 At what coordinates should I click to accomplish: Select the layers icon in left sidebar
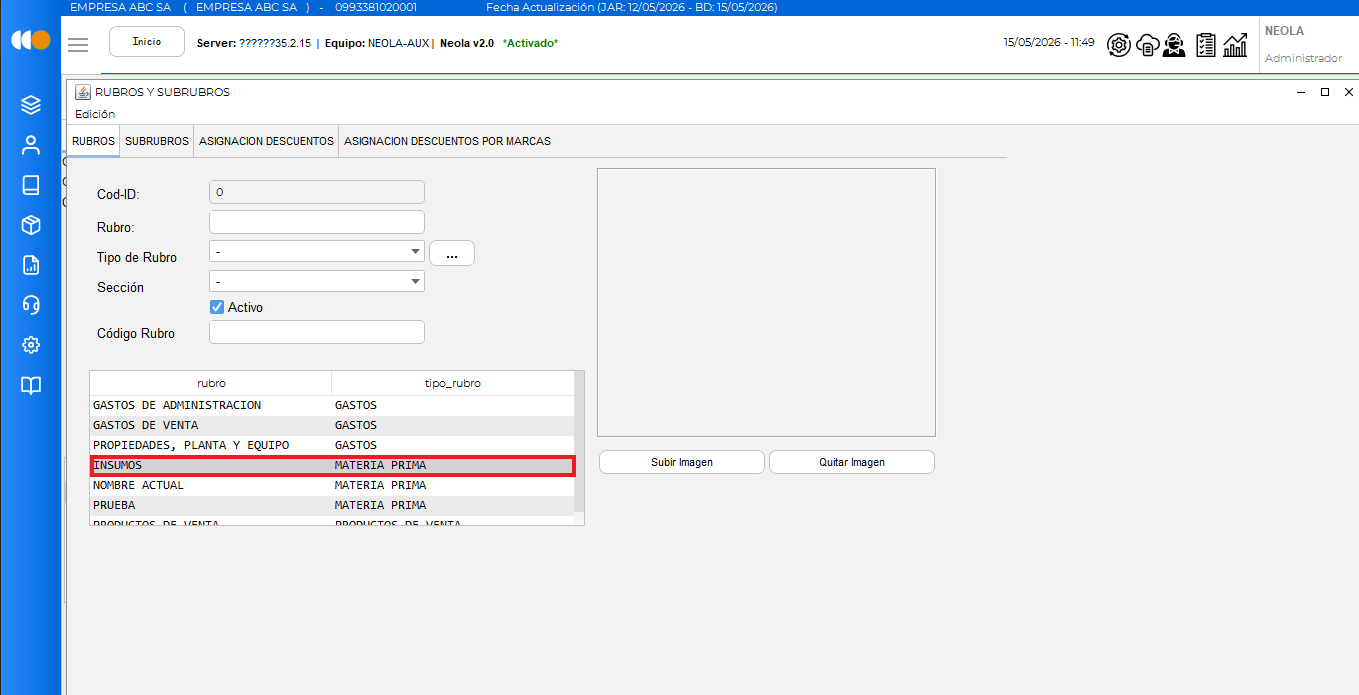pos(31,104)
